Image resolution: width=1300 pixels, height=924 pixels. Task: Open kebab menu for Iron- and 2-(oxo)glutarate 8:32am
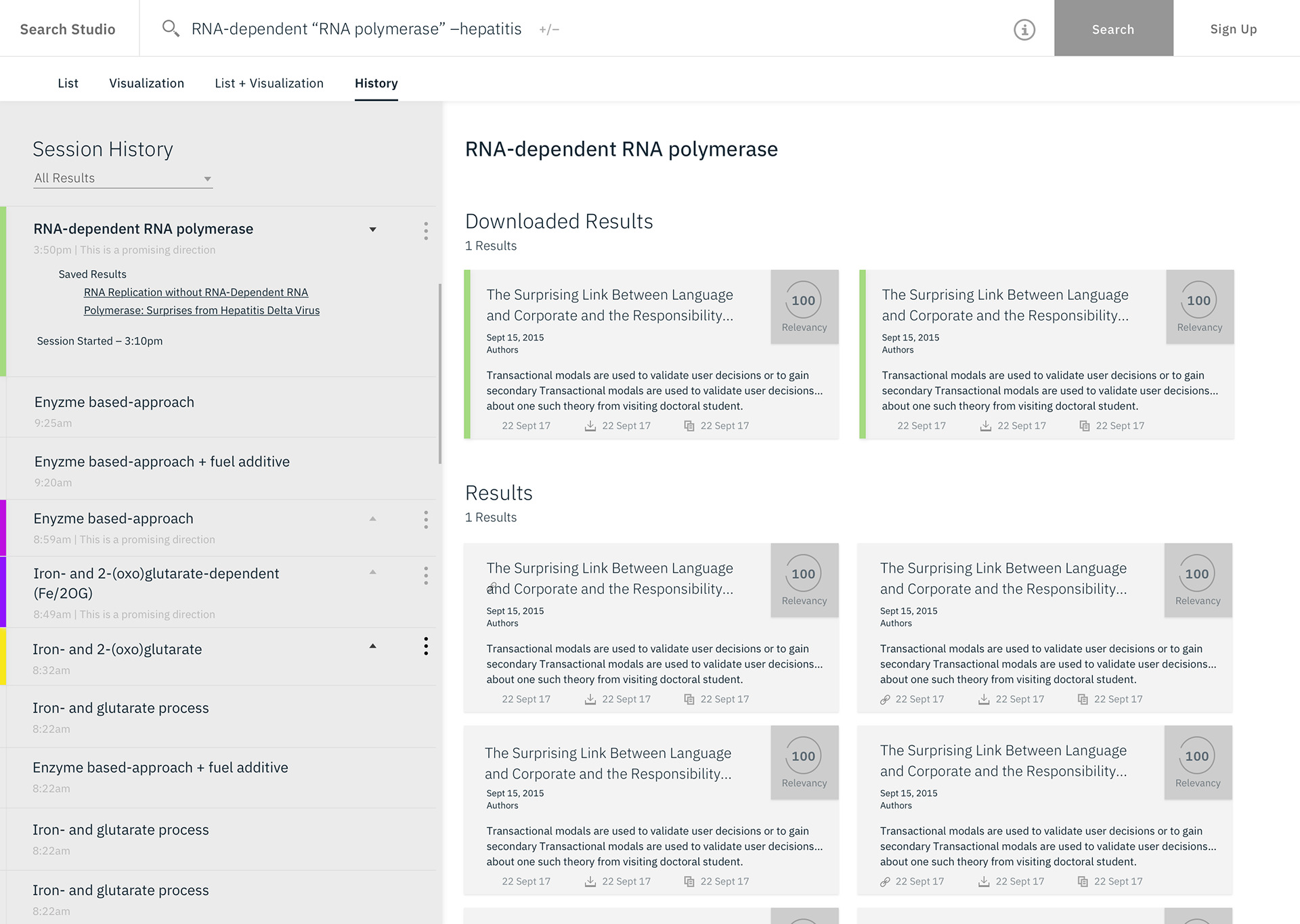click(x=426, y=646)
